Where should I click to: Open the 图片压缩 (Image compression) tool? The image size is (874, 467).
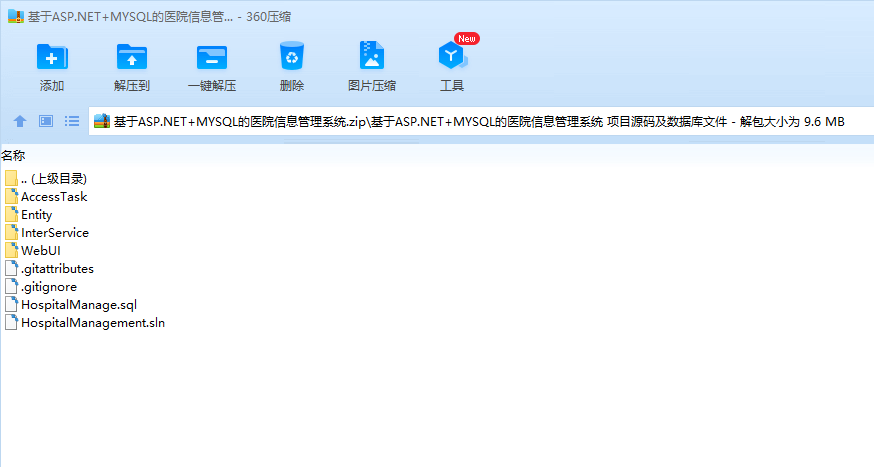(x=372, y=55)
